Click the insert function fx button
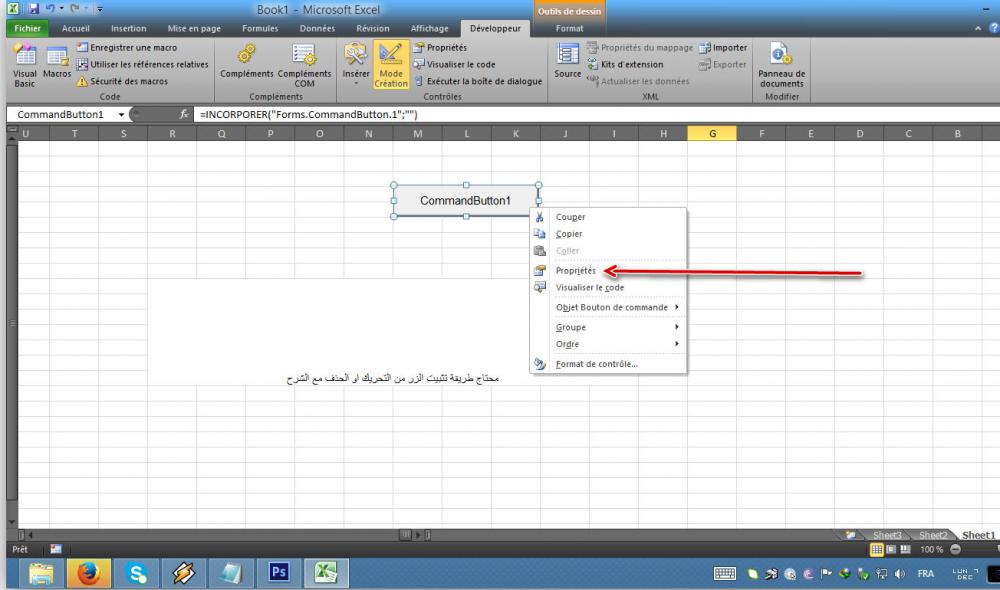 tap(184, 114)
